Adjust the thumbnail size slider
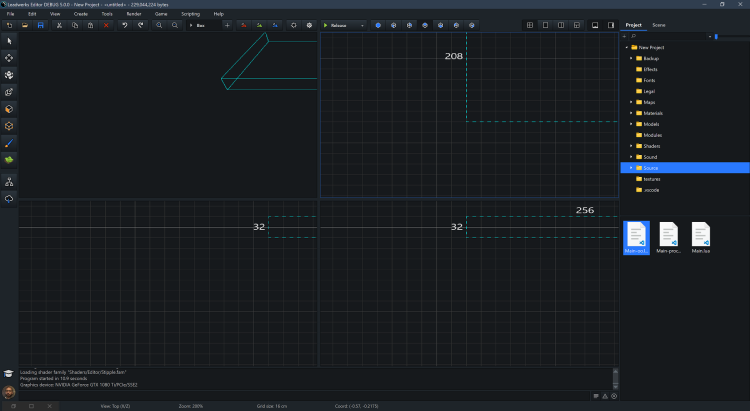Image resolution: width=750 pixels, height=411 pixels. click(716, 36)
